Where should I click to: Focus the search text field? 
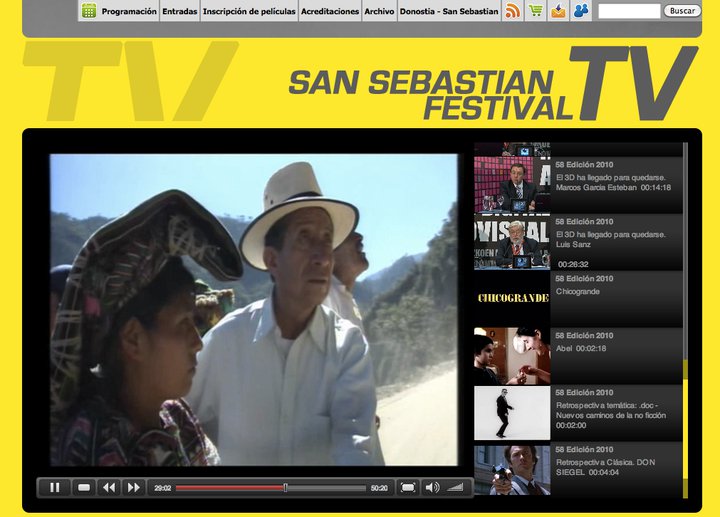coord(629,11)
